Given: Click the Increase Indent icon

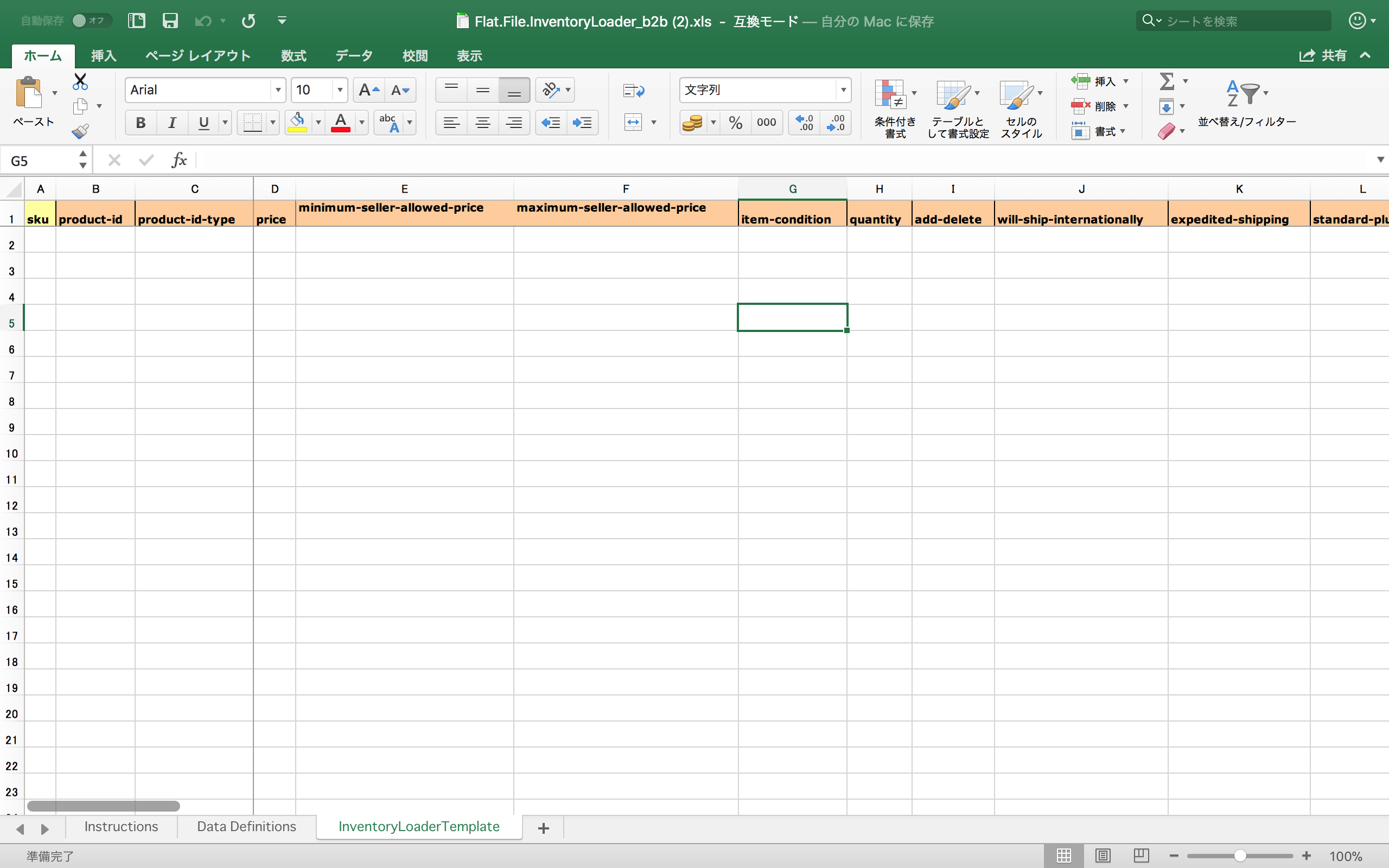Looking at the screenshot, I should pos(582,122).
